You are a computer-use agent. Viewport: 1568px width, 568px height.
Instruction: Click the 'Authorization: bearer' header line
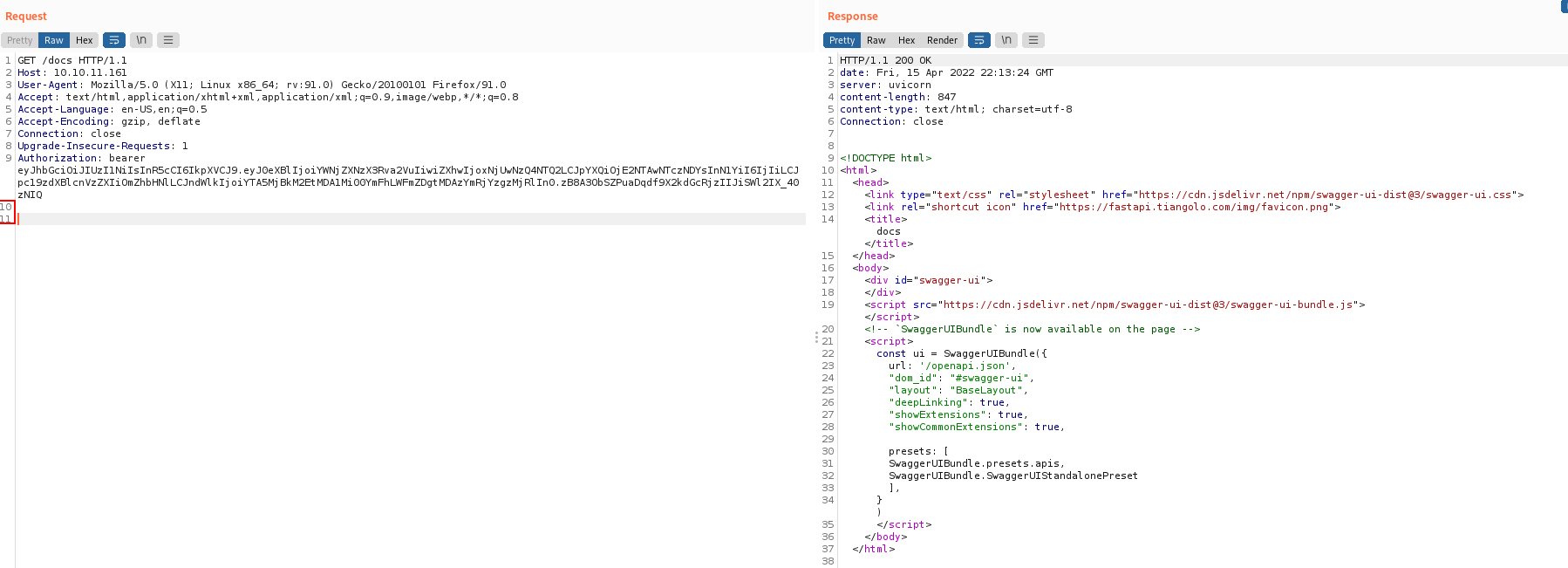pos(81,159)
